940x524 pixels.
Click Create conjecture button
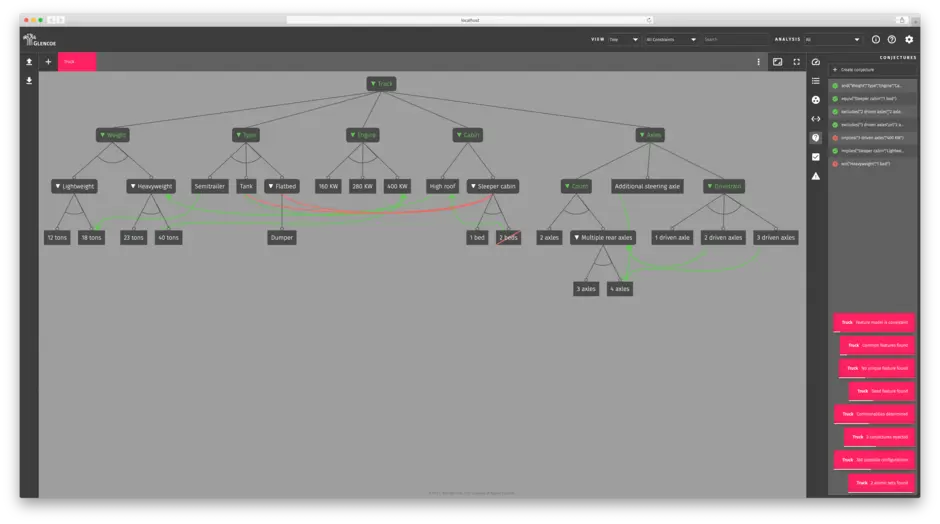coord(858,70)
